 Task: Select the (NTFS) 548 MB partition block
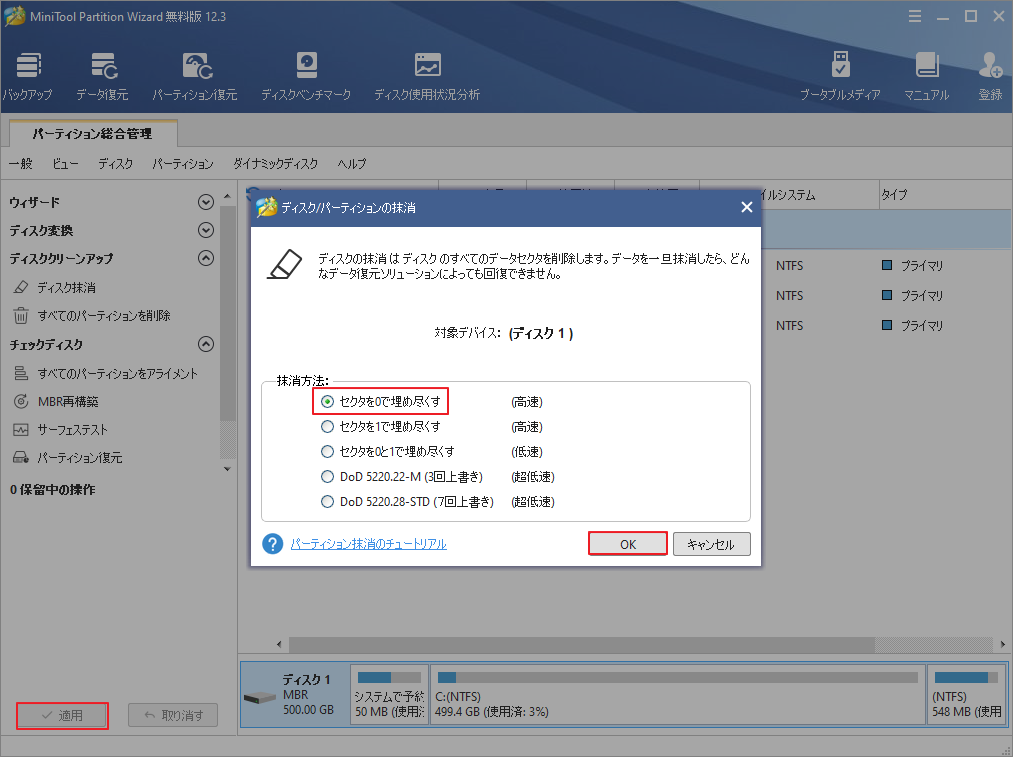[966, 695]
